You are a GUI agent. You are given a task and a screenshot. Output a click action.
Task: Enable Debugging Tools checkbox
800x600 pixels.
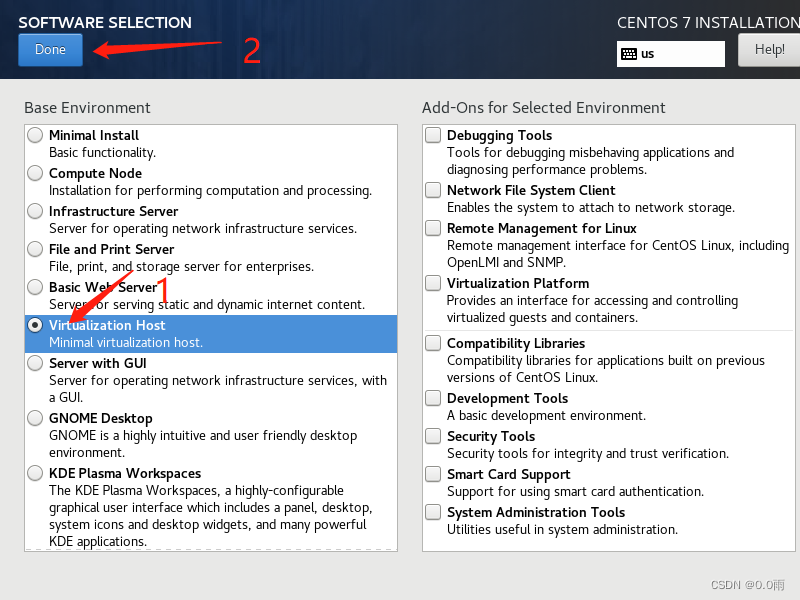click(433, 135)
